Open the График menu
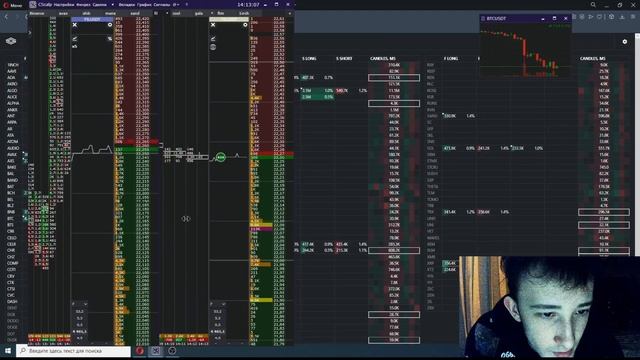 [144, 4]
